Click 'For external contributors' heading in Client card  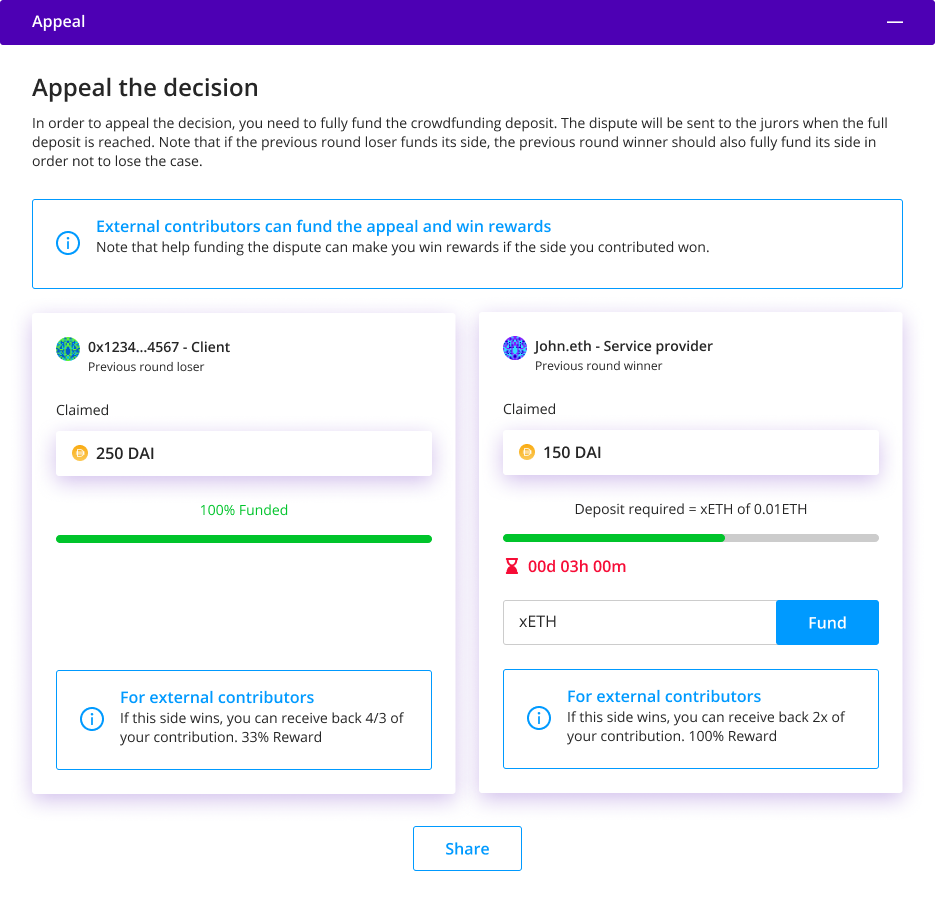217,697
